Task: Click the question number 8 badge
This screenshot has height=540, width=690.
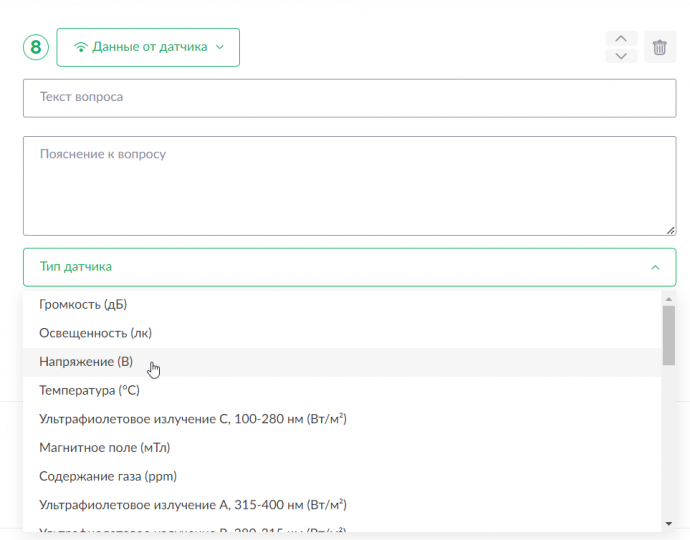Action: coord(36,47)
